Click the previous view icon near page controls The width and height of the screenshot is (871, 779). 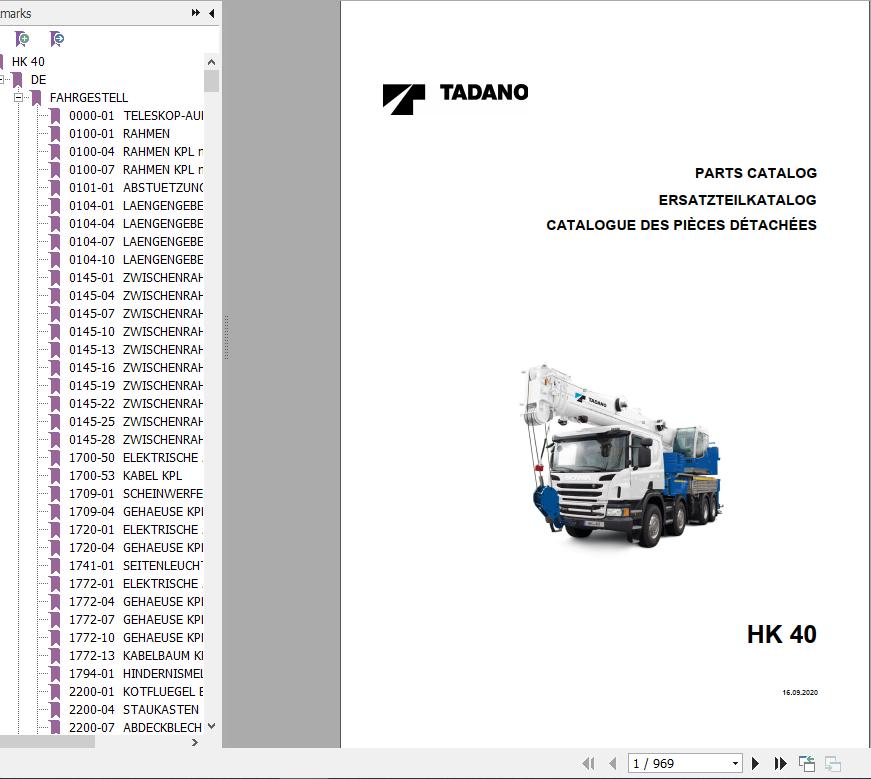click(x=806, y=762)
